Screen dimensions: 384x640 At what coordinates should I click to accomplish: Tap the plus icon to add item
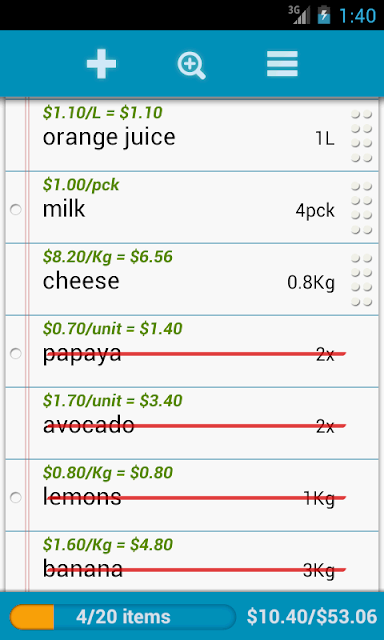(101, 64)
